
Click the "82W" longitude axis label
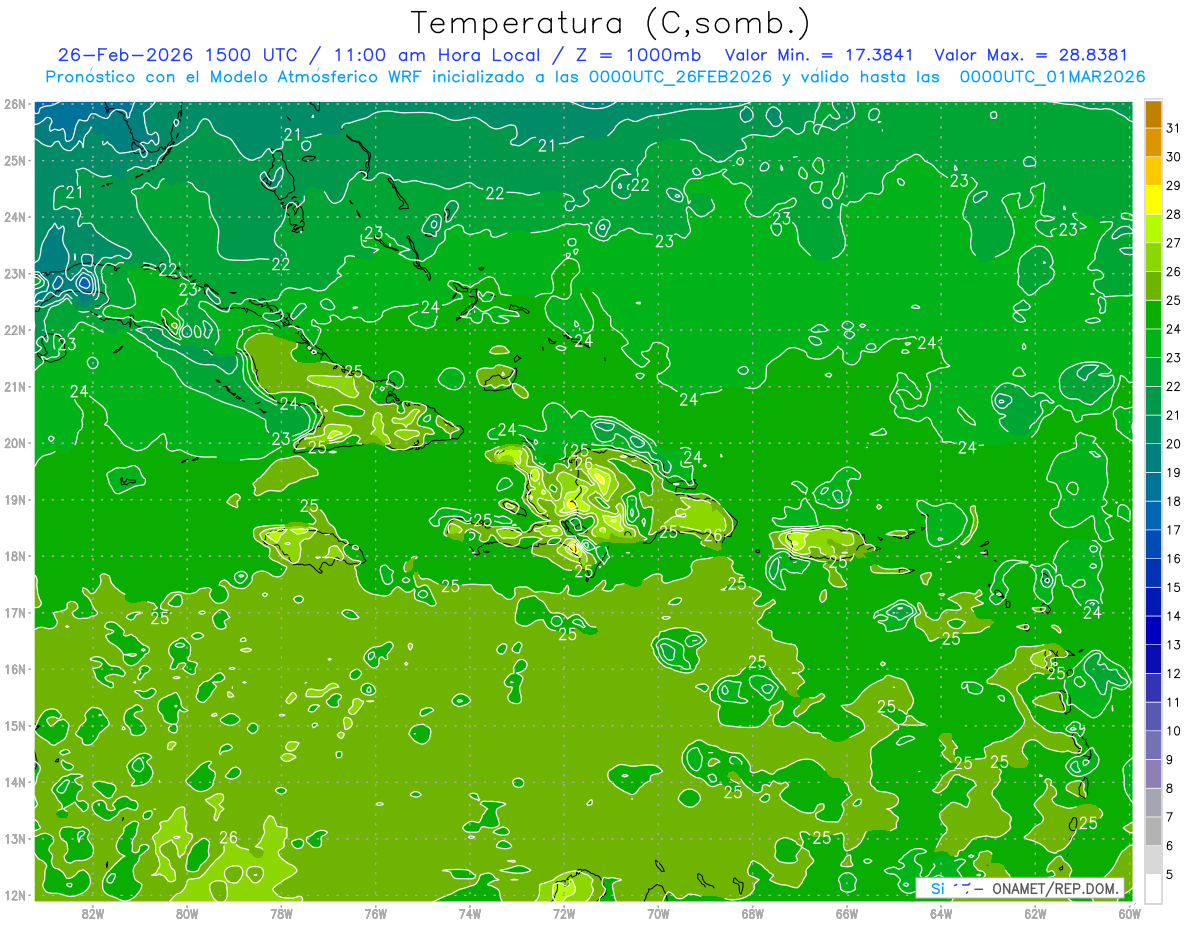tap(93, 912)
